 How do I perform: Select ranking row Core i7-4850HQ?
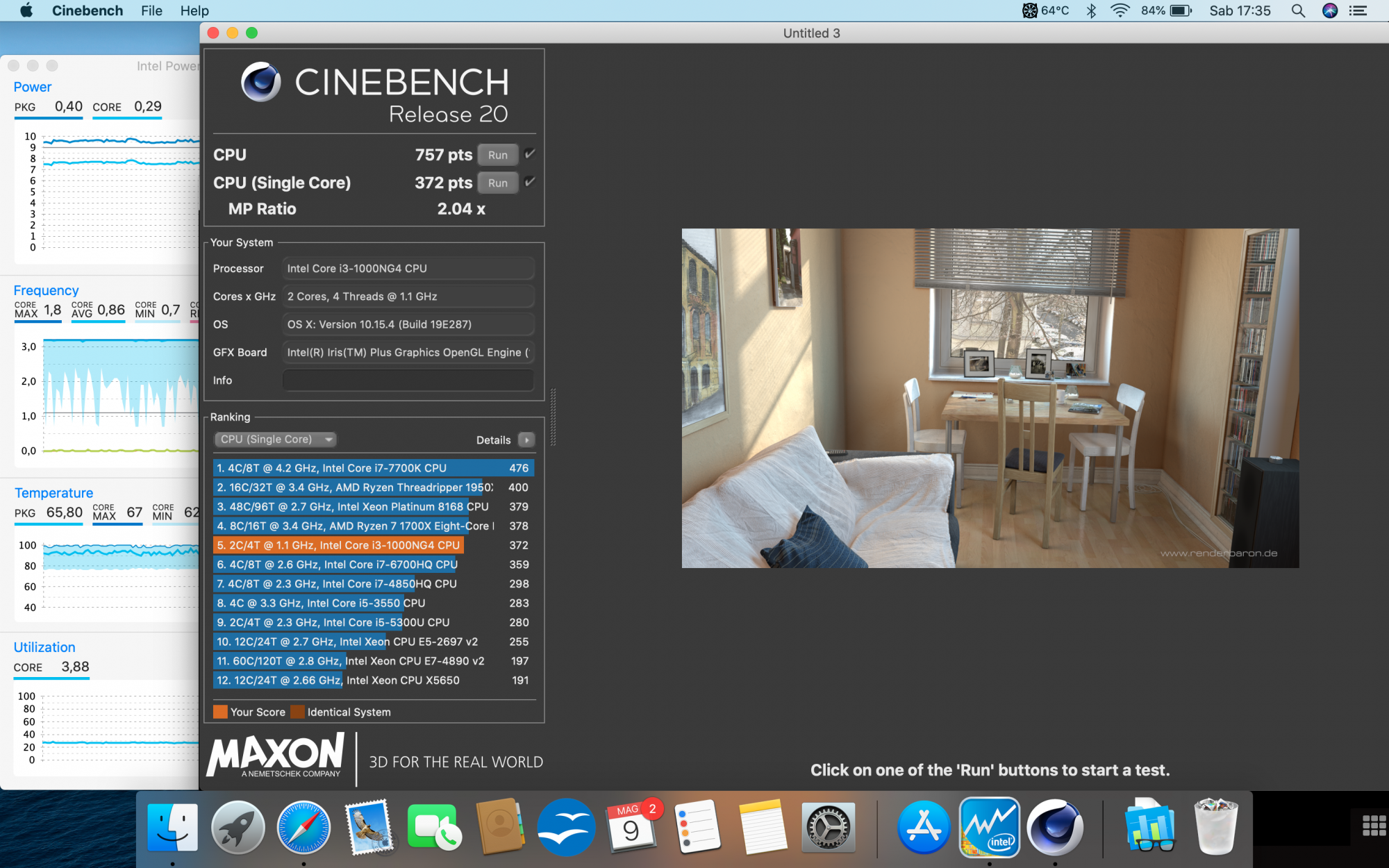[x=374, y=584]
